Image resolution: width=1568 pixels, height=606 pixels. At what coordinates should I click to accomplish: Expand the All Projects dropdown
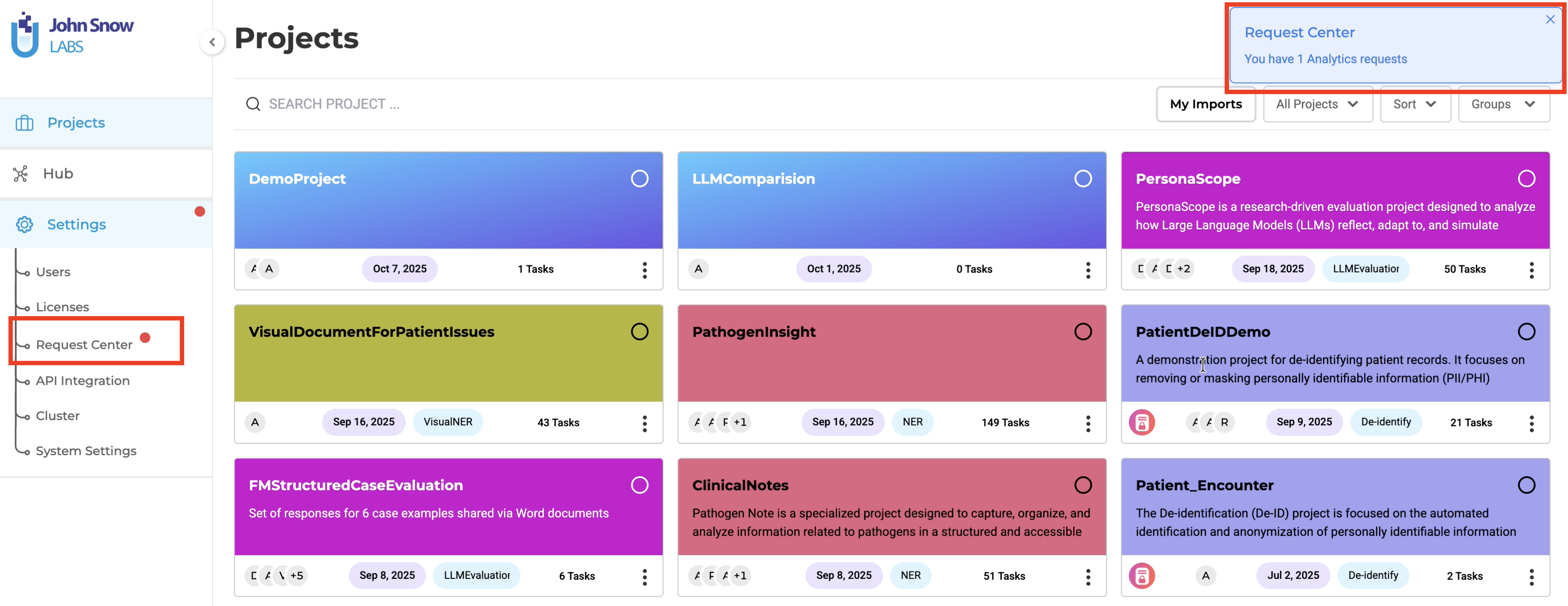(x=1317, y=104)
